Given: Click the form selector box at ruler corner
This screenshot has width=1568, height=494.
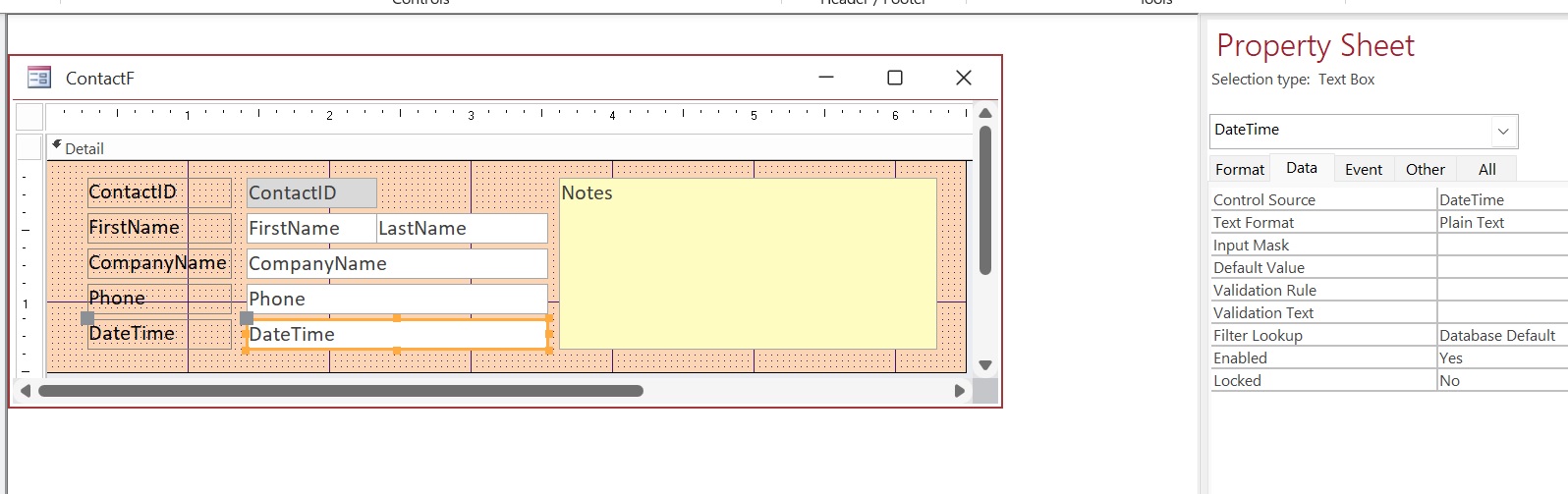Looking at the screenshot, I should [x=29, y=117].
